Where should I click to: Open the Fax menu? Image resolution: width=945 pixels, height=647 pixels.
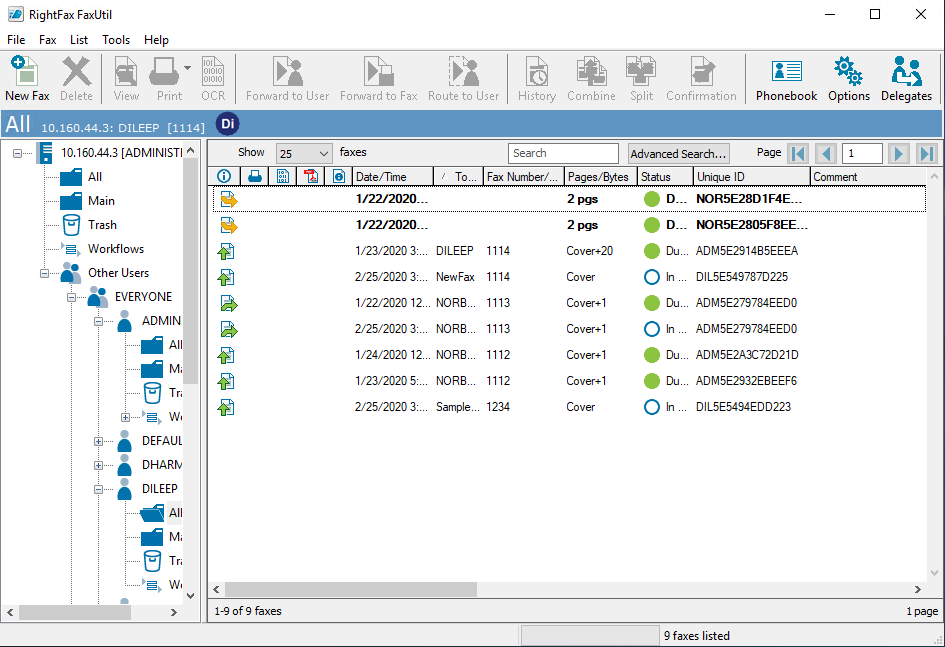click(48, 40)
